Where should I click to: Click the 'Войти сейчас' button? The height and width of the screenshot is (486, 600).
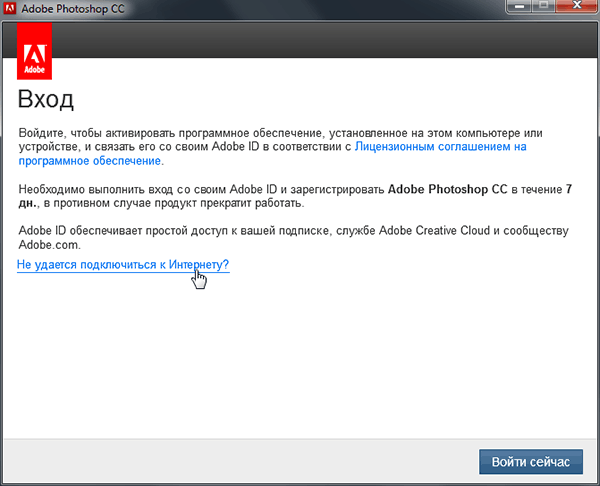[531, 462]
